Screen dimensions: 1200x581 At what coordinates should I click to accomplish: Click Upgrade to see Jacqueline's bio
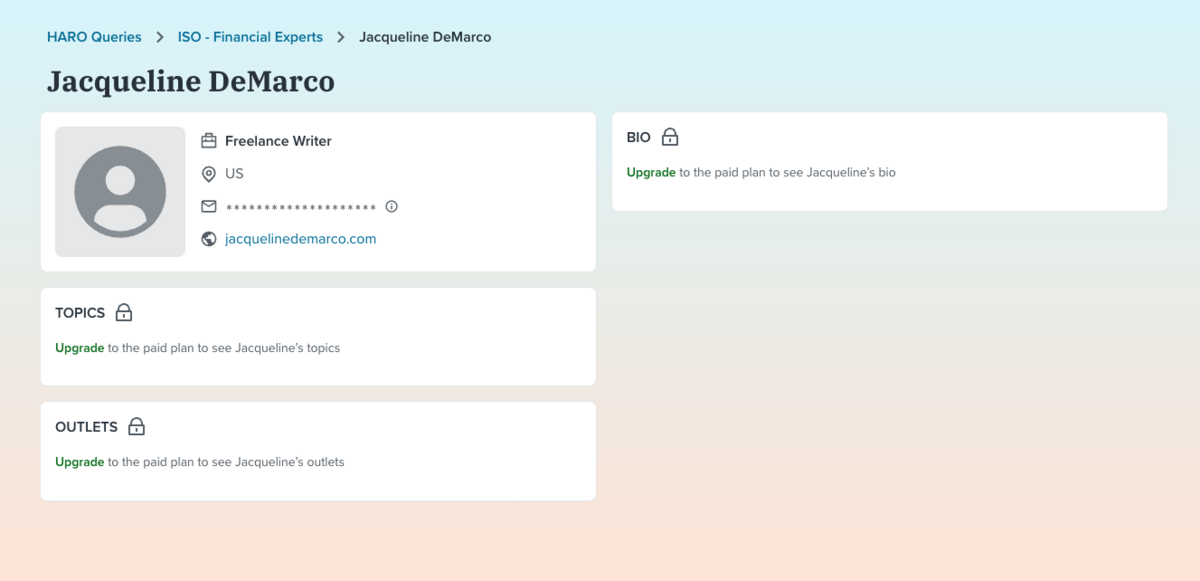point(651,172)
